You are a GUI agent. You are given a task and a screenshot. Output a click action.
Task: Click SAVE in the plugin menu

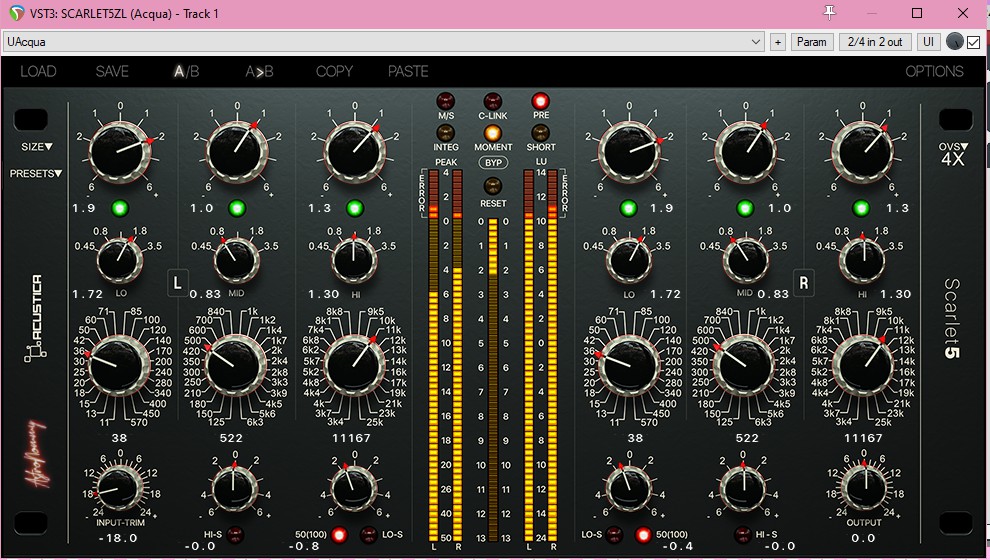112,71
